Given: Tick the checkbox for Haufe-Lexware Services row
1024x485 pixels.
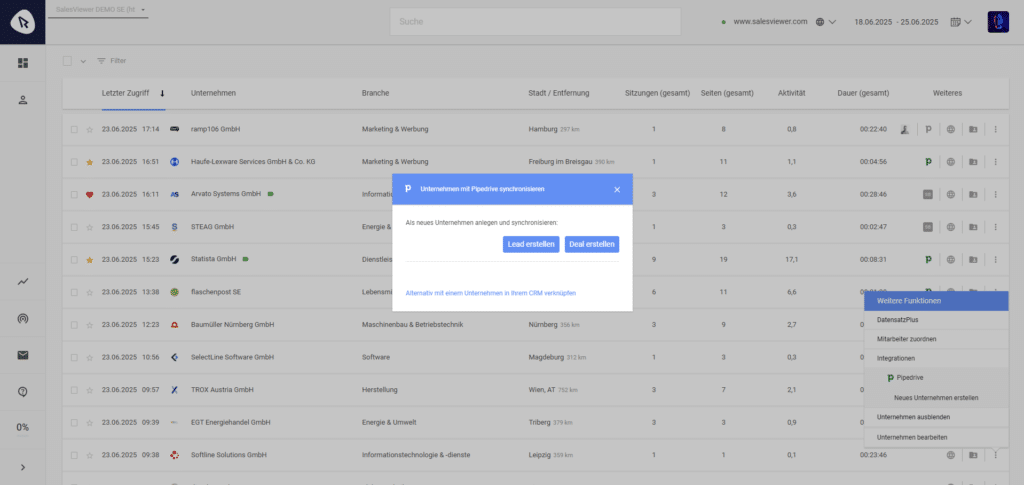Looking at the screenshot, I should tap(74, 162).
